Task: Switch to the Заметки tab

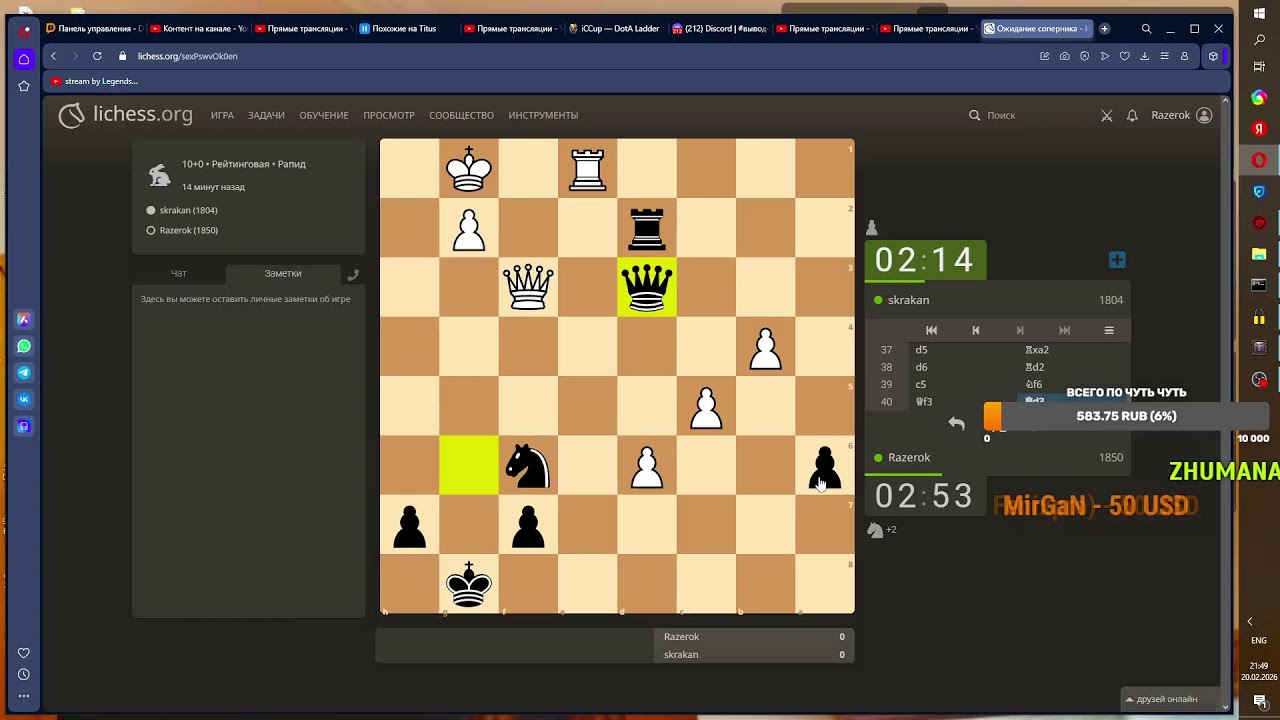Action: coord(283,273)
